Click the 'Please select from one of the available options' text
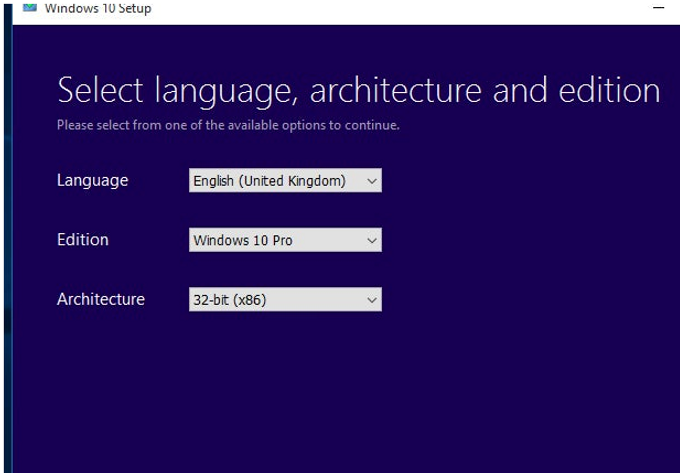Image resolution: width=680 pixels, height=473 pixels. coord(228,125)
